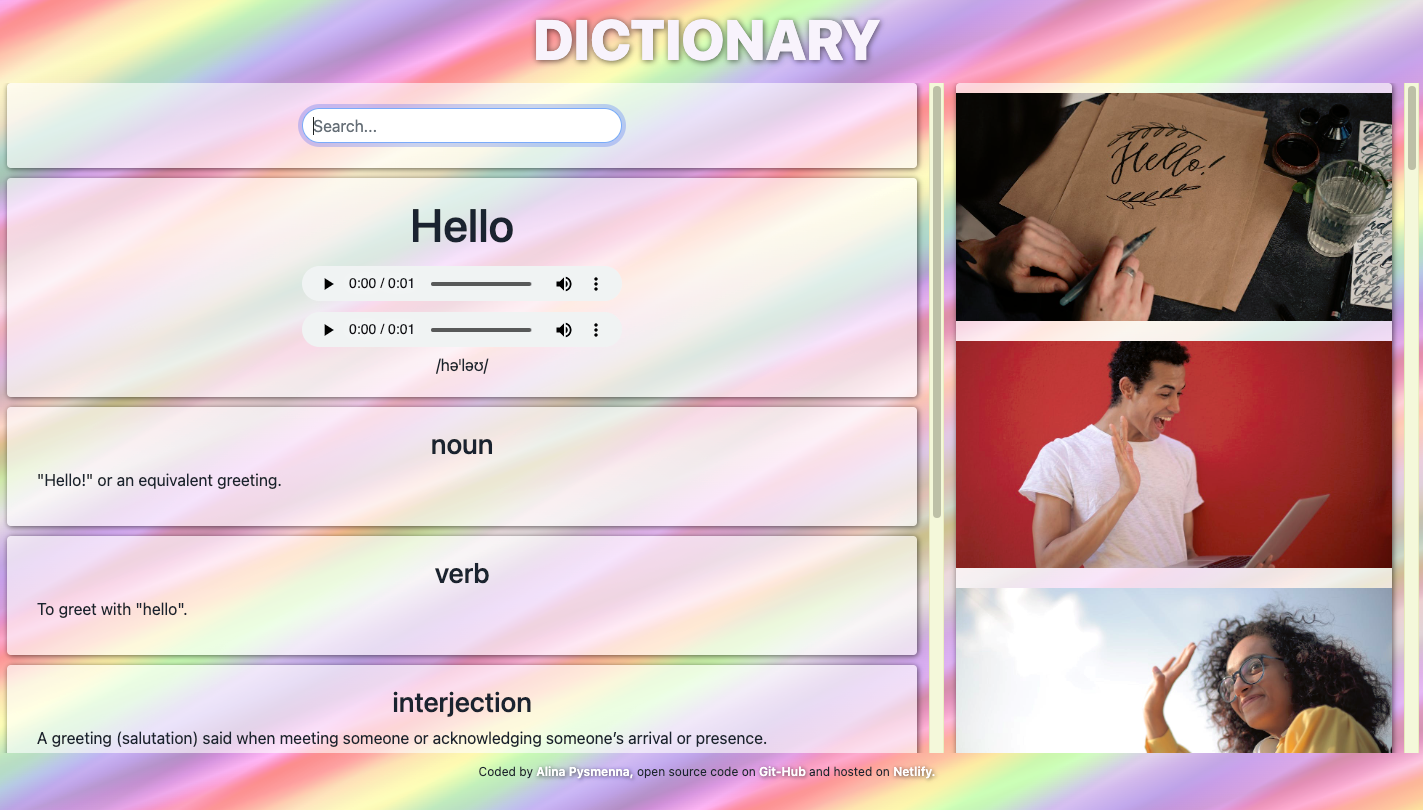Click the second player's 0:00 / 0:01 time

click(x=381, y=330)
